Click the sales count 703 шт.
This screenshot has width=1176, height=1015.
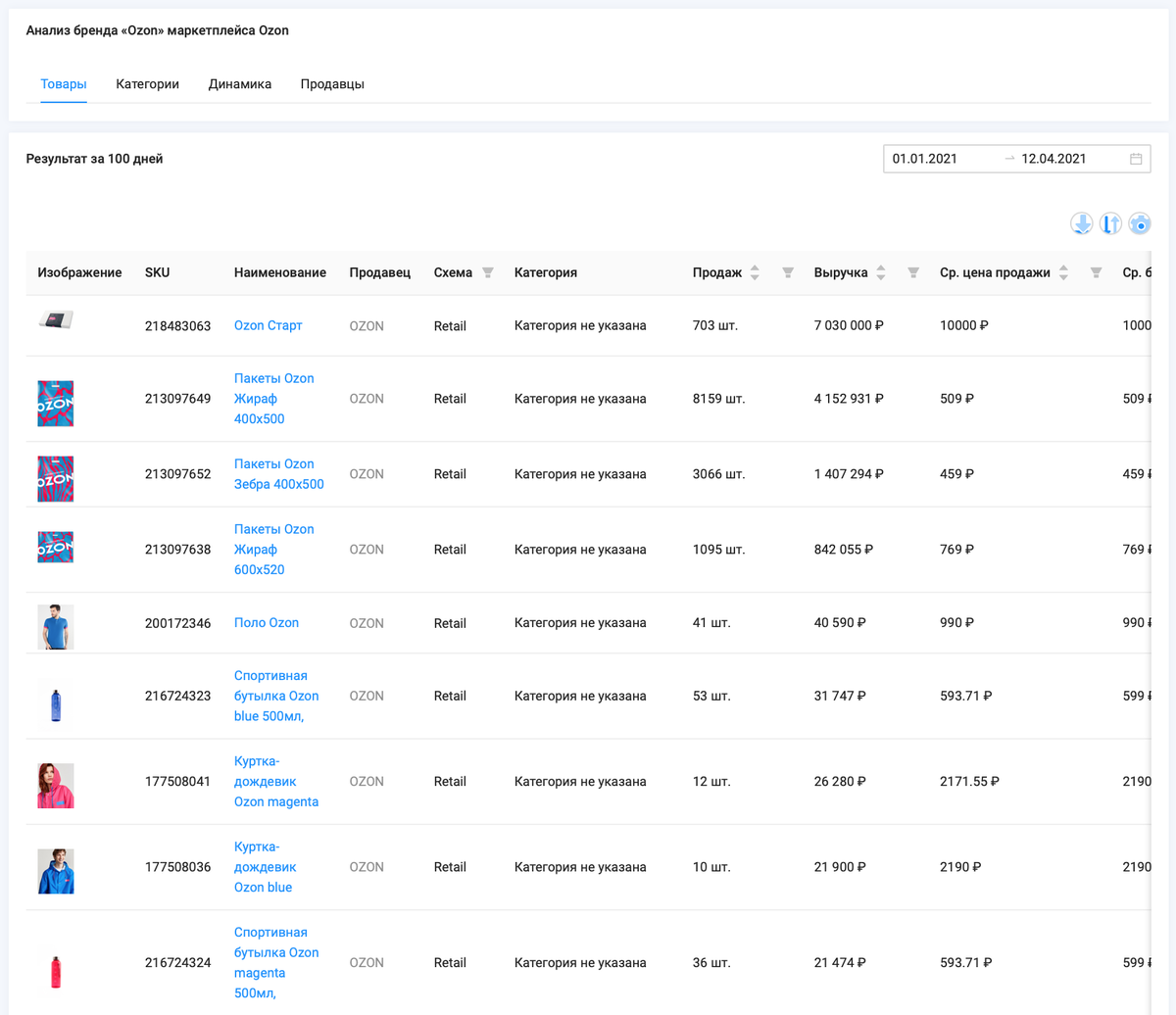714,325
